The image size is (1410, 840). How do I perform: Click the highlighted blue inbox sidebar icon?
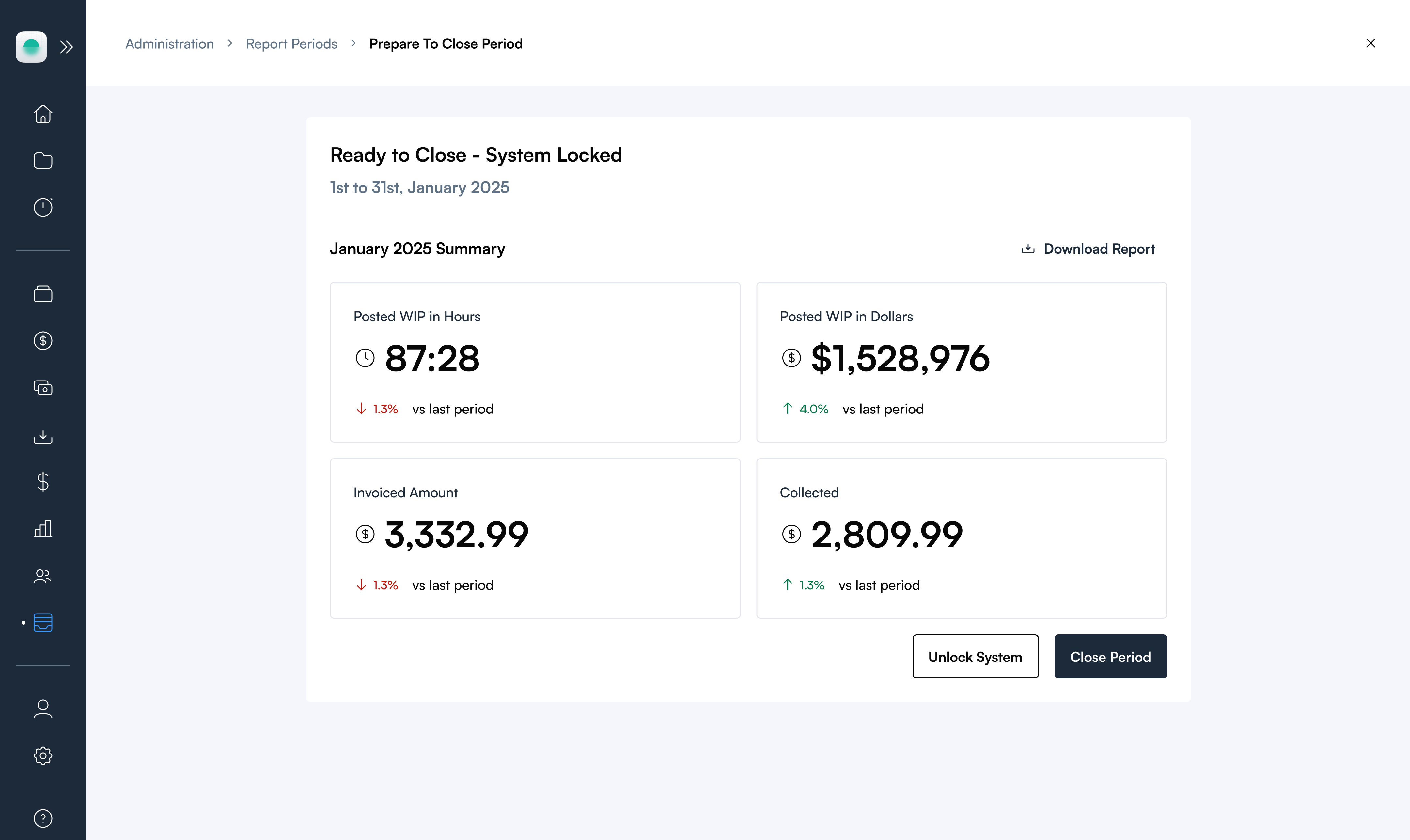tap(43, 623)
